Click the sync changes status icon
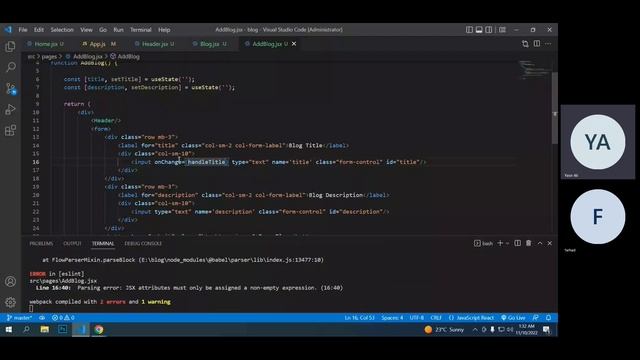640x360 pixels. pyautogui.click(x=42, y=318)
